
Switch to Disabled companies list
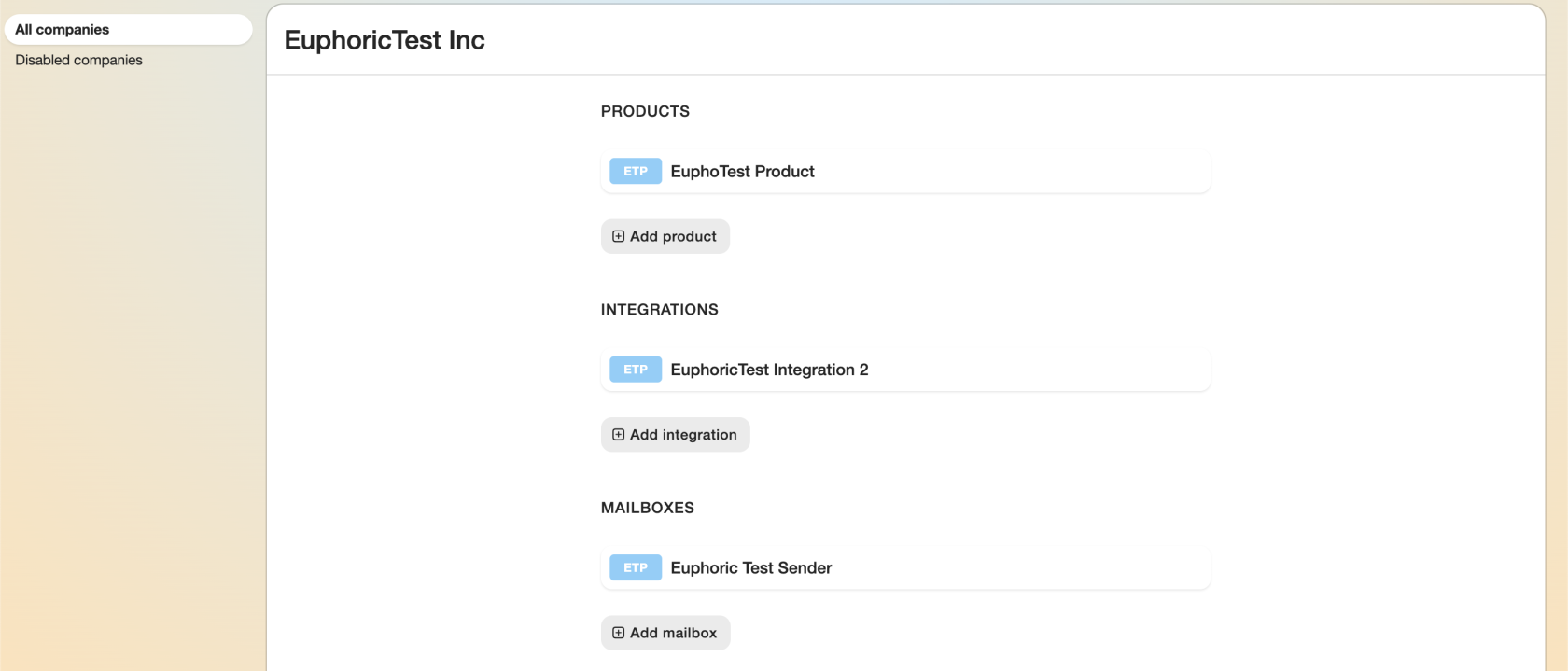point(79,60)
